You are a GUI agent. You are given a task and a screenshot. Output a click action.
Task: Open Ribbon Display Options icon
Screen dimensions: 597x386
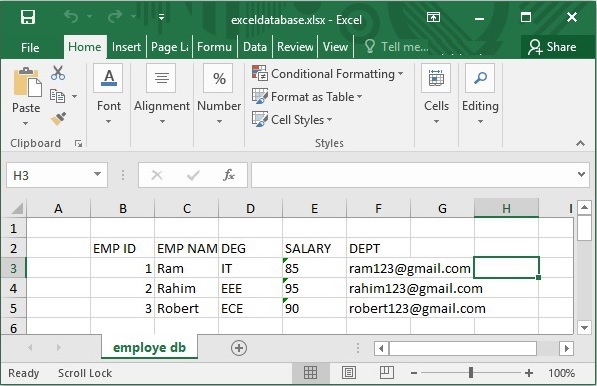coord(433,17)
